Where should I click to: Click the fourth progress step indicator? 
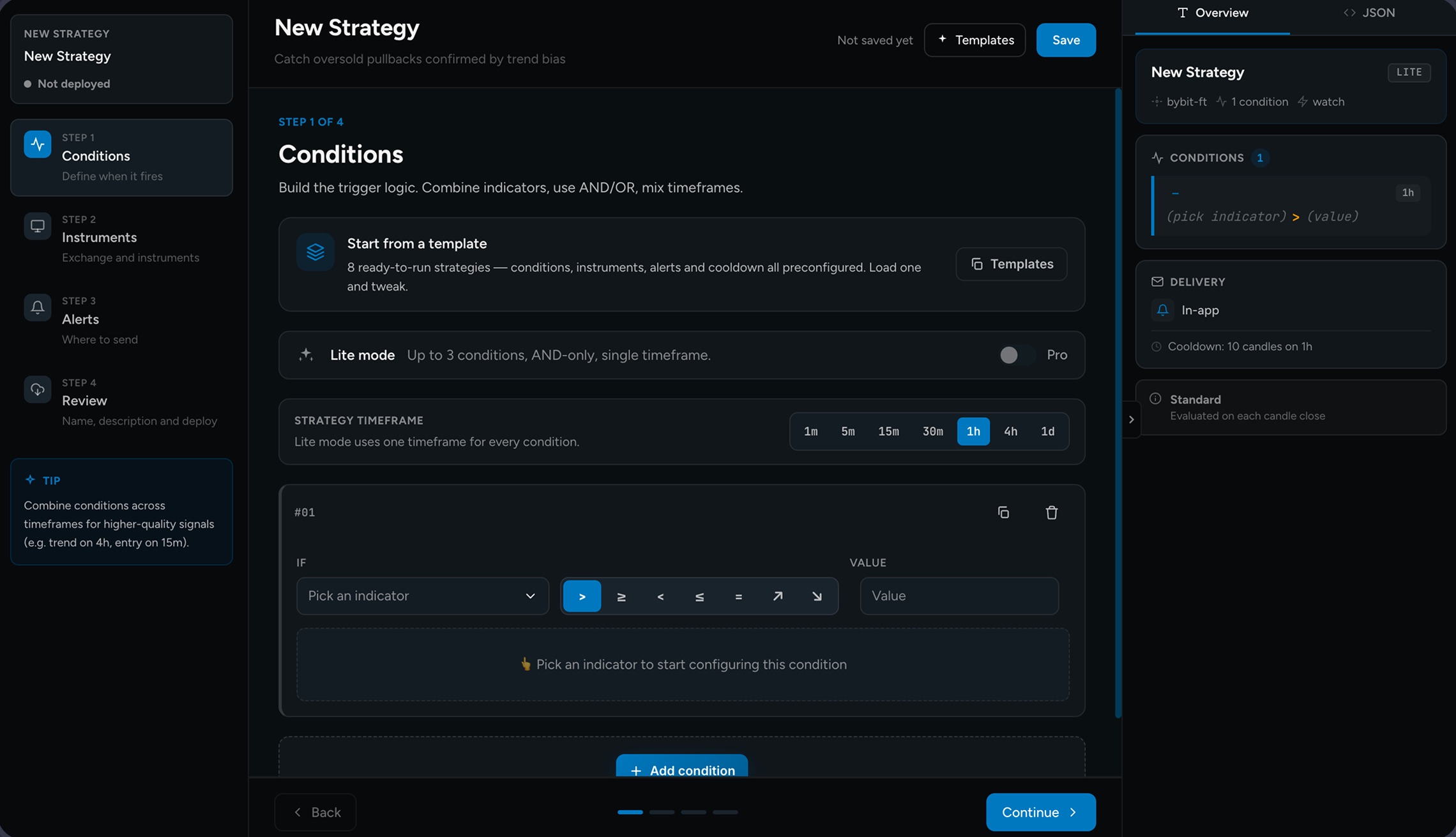[725, 812]
